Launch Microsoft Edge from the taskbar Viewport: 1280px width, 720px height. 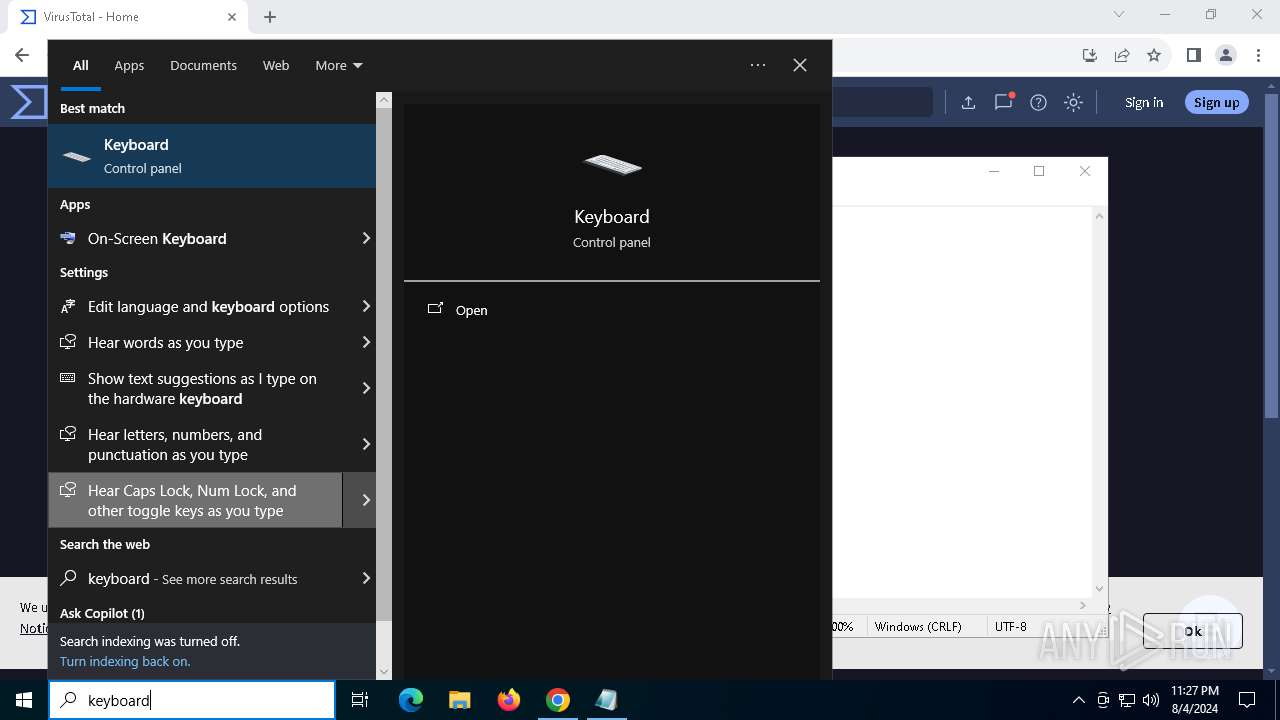click(411, 700)
